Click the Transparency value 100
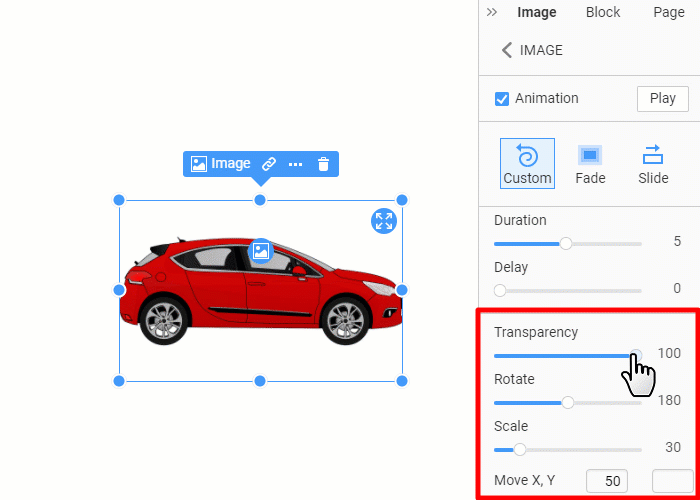Image resolution: width=700 pixels, height=500 pixels. pos(669,354)
